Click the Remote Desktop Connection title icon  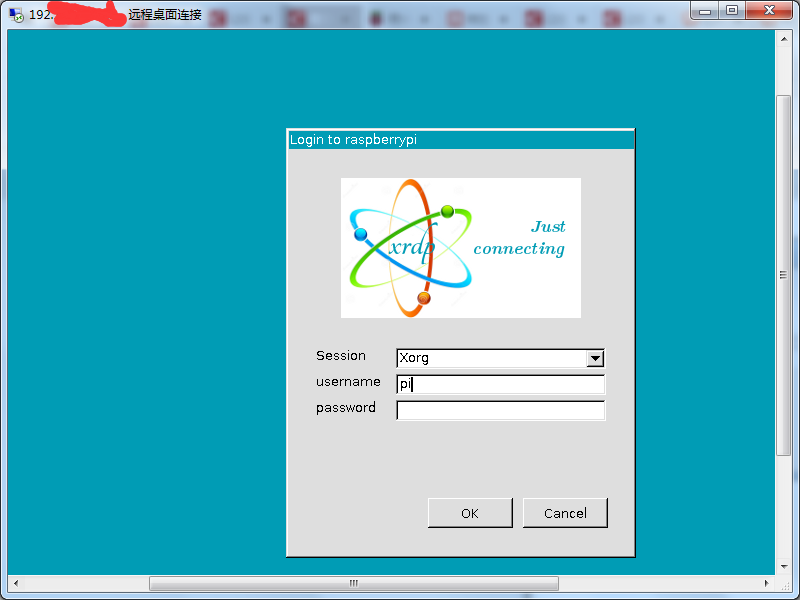click(x=16, y=15)
